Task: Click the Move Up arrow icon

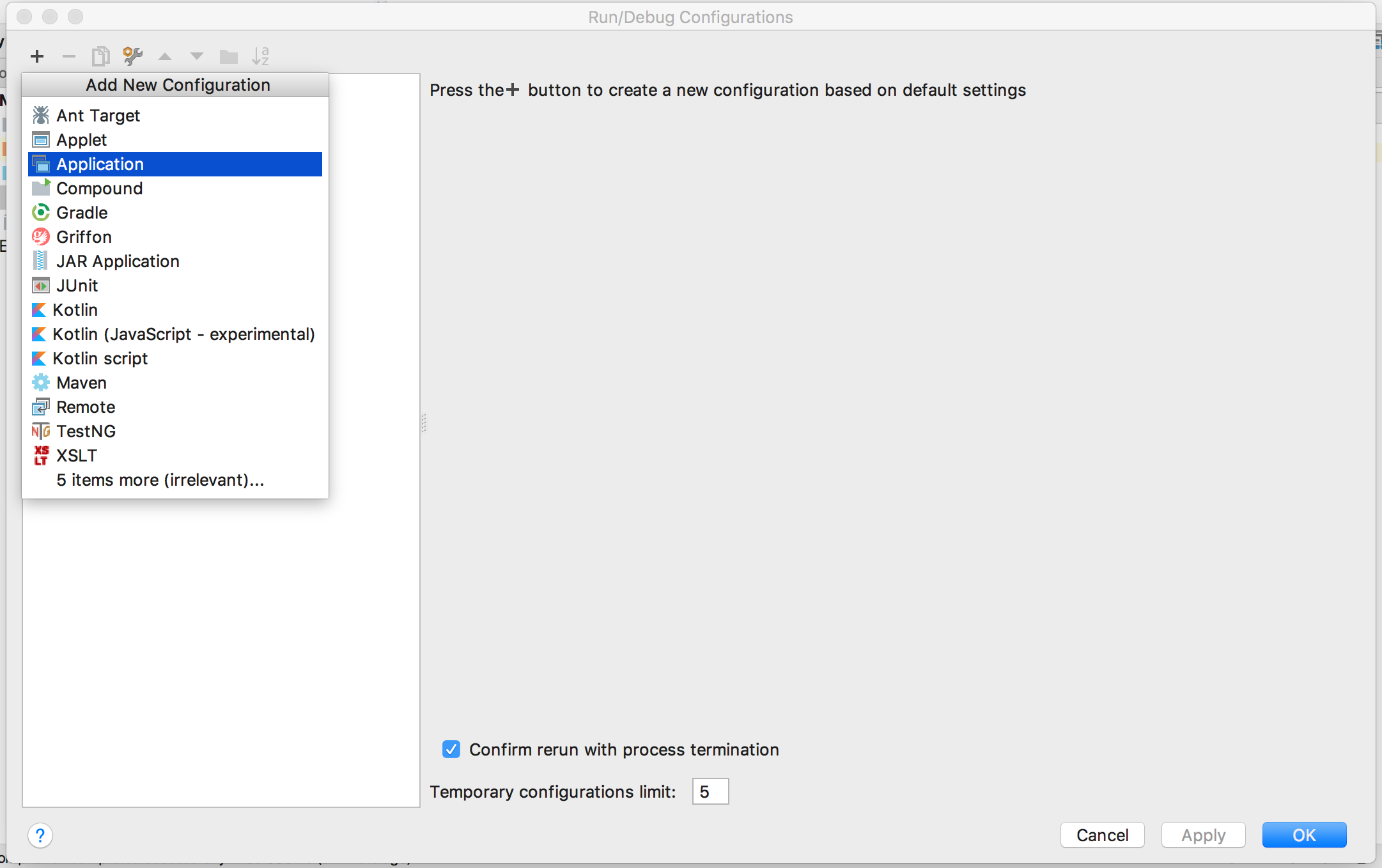Action: (165, 56)
